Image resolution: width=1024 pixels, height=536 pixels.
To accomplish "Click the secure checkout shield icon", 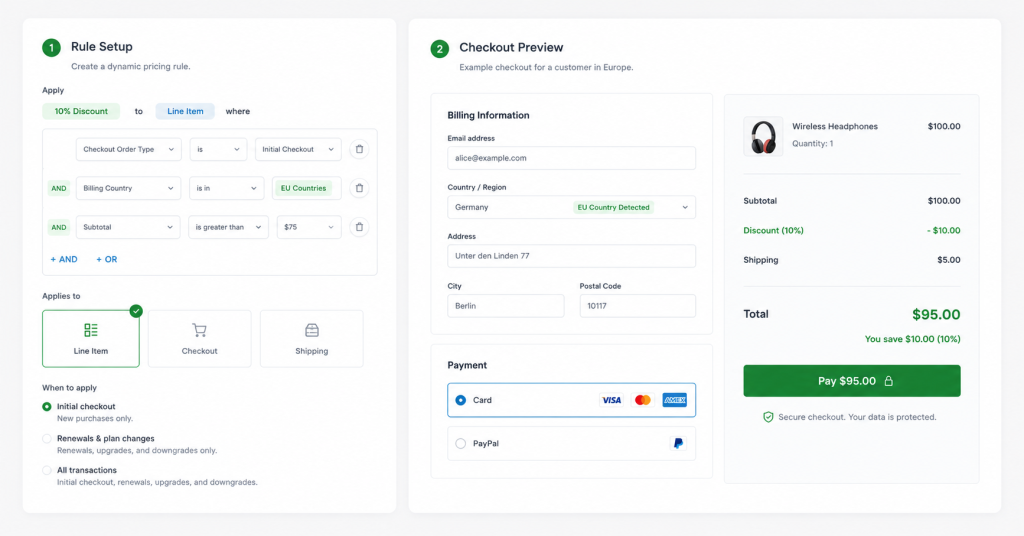I will click(768, 417).
